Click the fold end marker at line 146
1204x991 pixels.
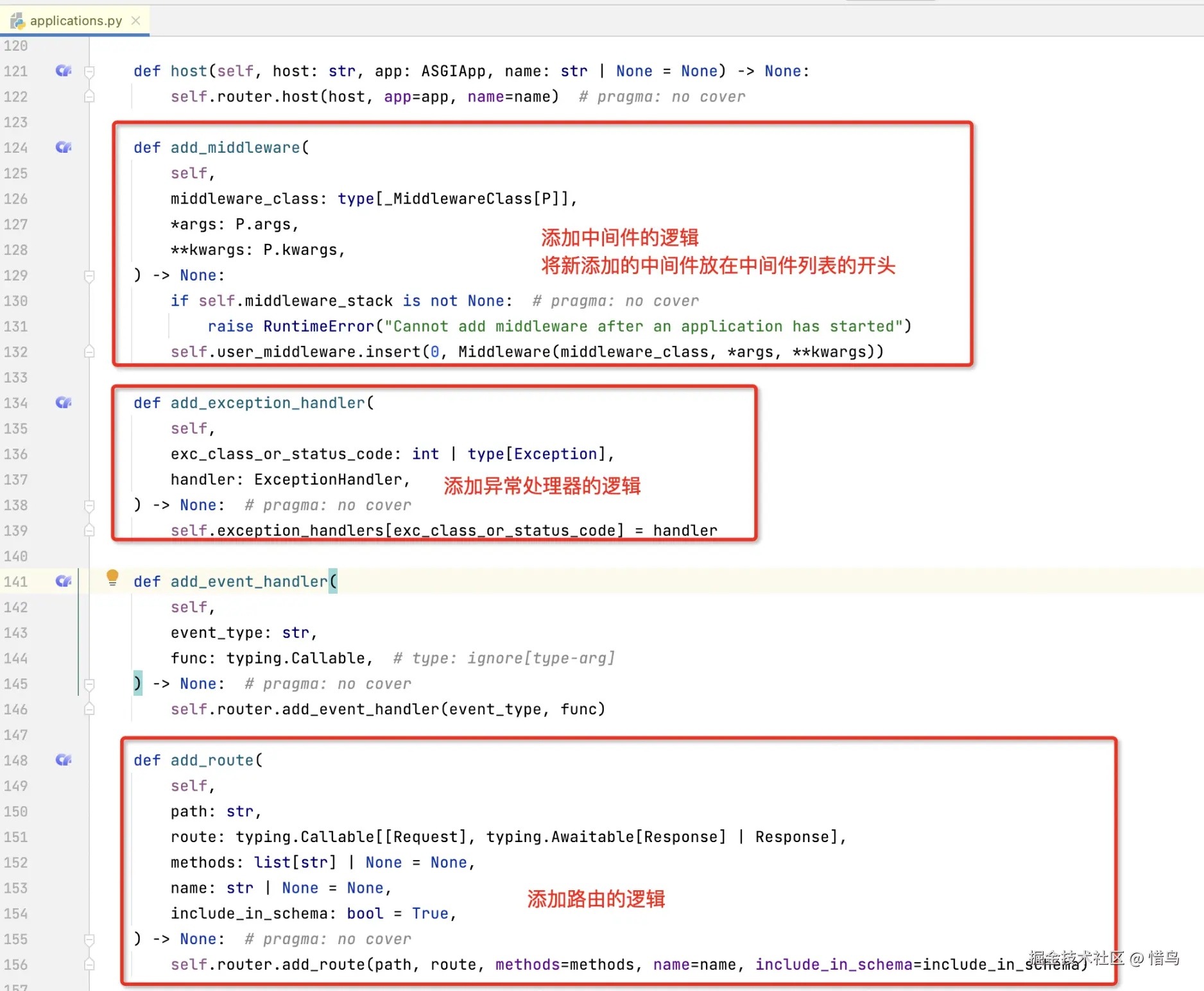click(x=89, y=709)
